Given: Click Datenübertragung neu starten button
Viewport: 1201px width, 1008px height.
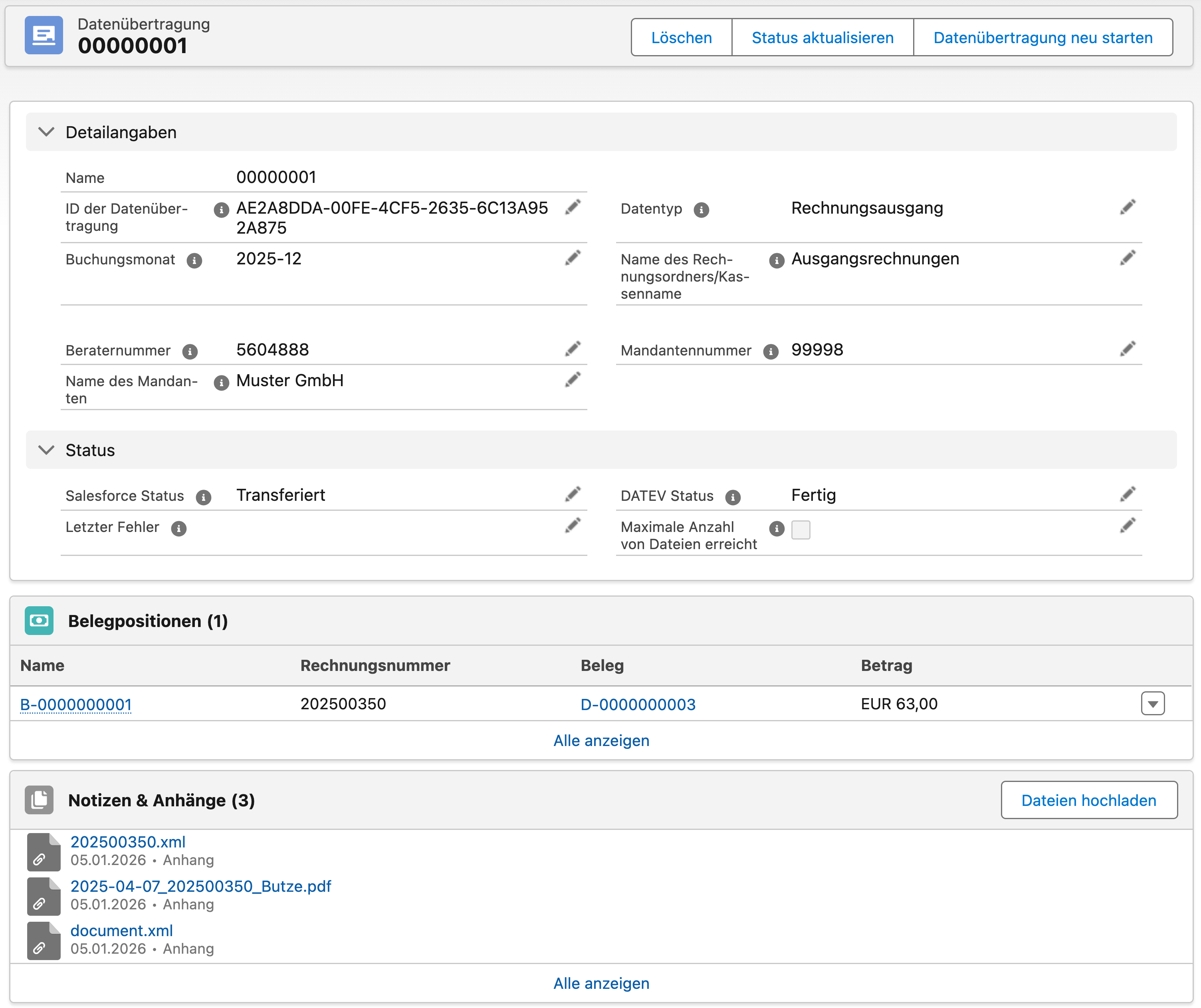Looking at the screenshot, I should [1042, 38].
